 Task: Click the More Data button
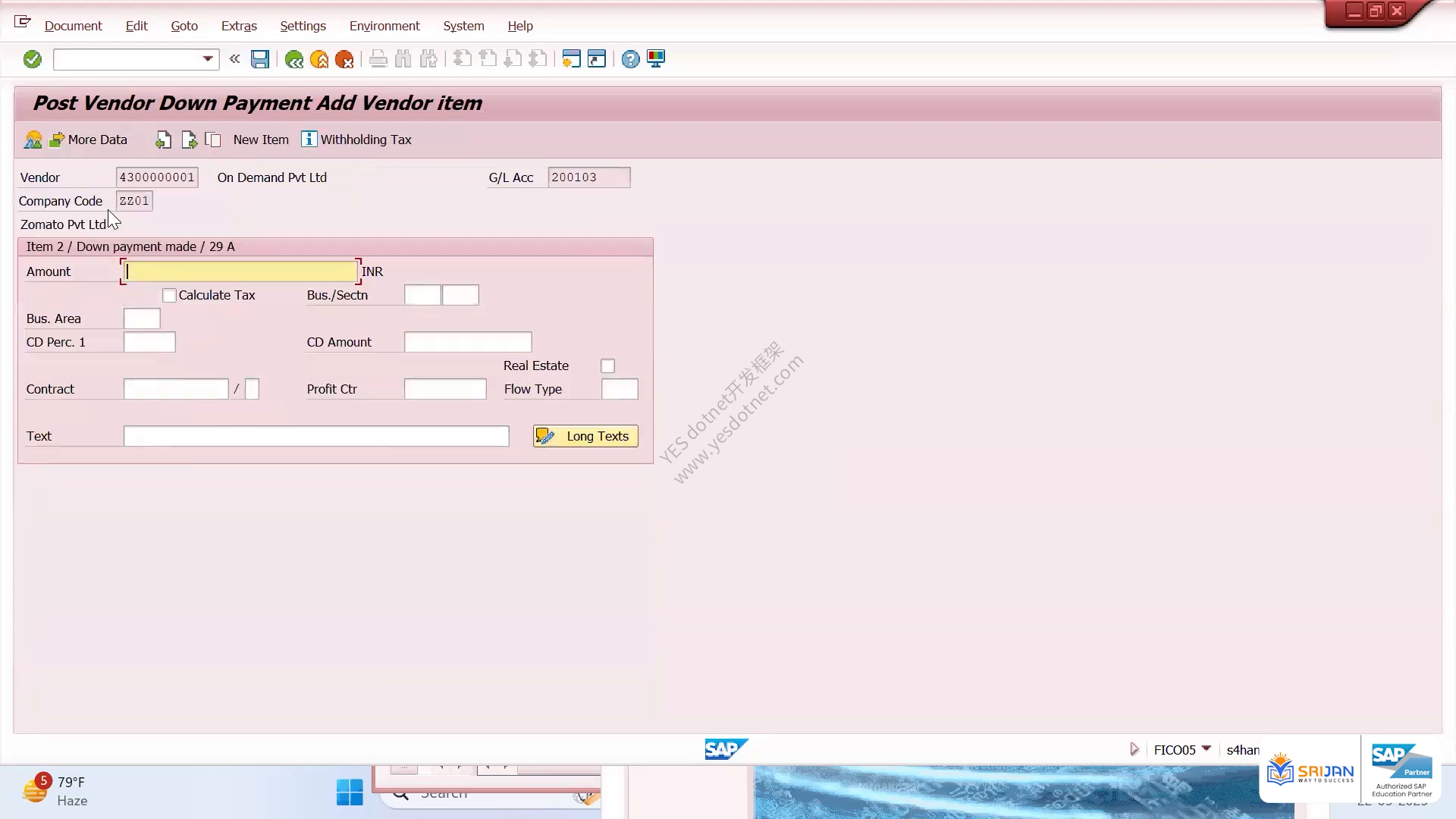[x=88, y=140]
